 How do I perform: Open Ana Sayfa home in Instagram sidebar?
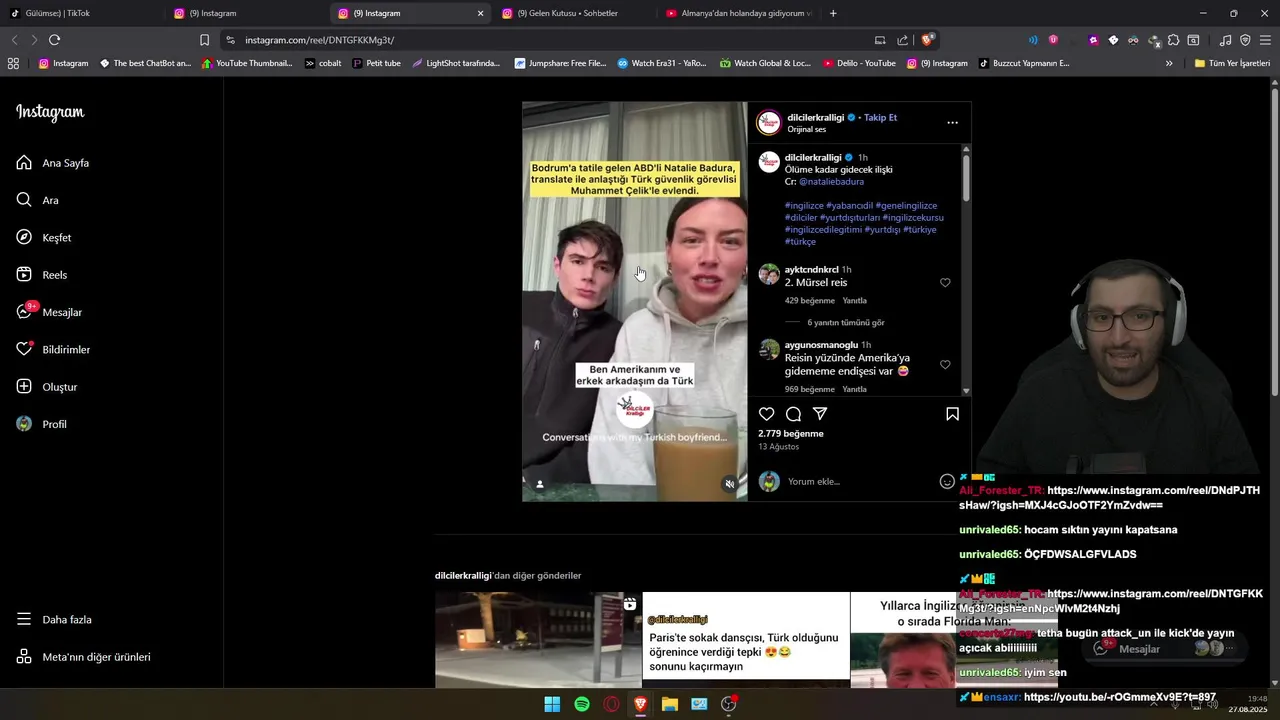[52, 163]
